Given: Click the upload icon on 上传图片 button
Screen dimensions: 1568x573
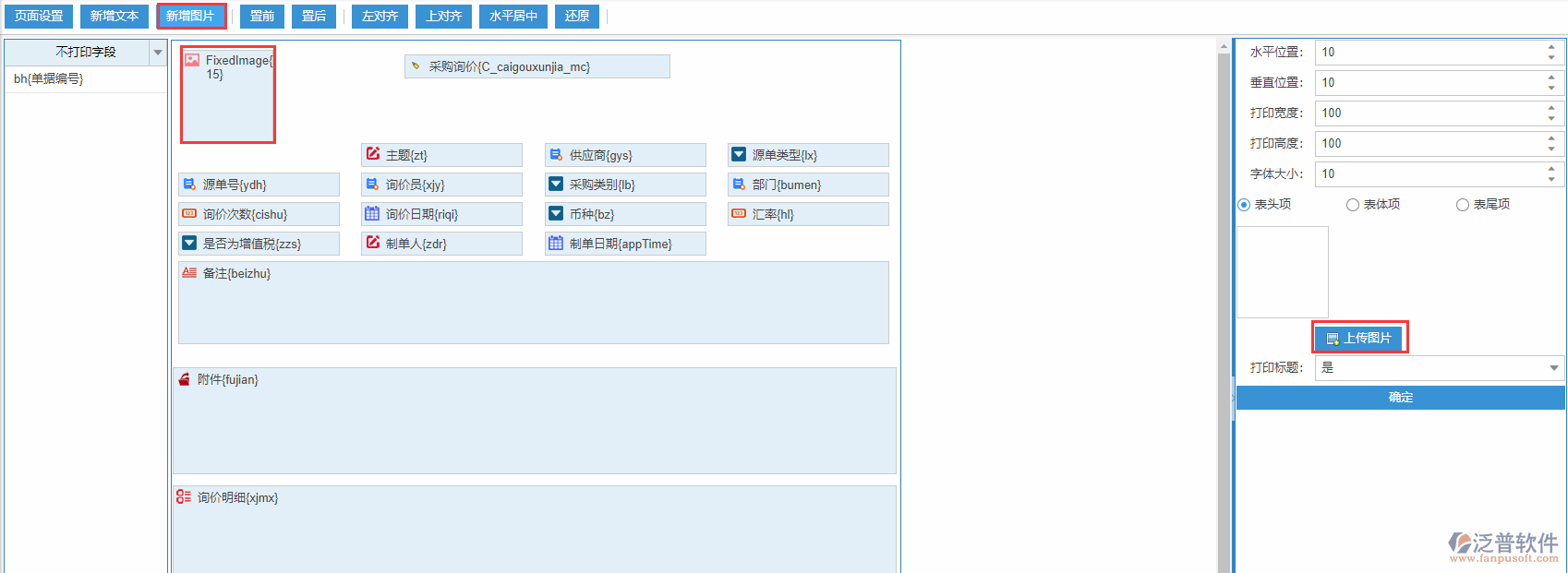Looking at the screenshot, I should coord(1333,339).
